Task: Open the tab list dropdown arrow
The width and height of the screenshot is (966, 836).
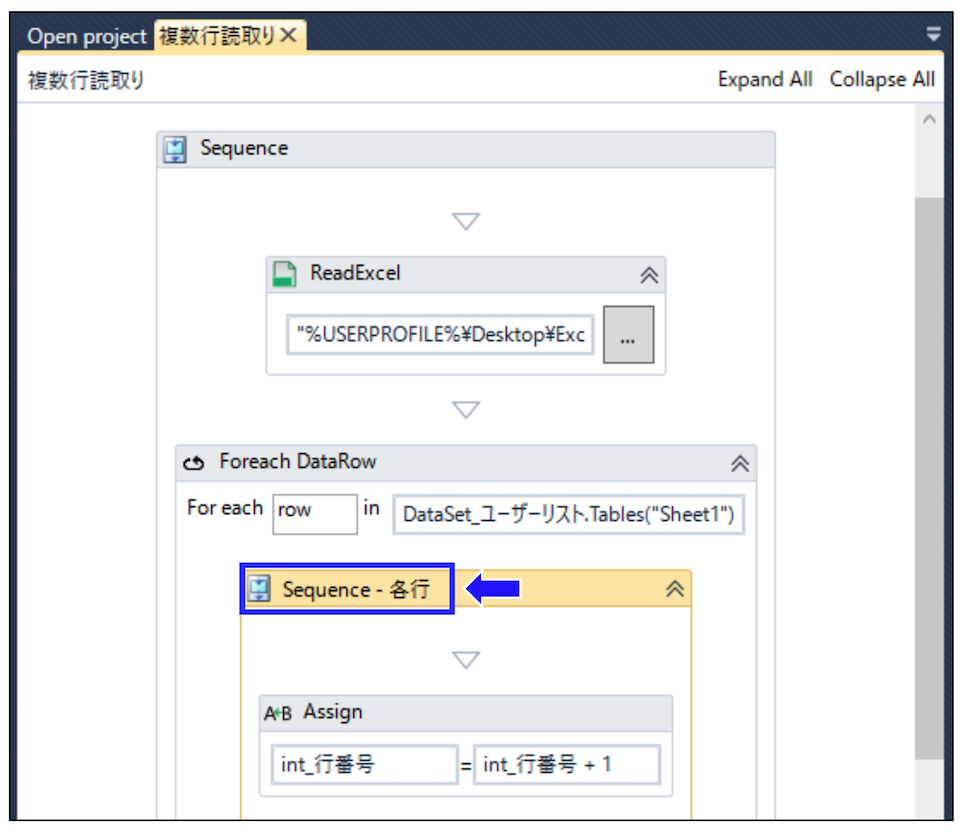Action: 933,34
